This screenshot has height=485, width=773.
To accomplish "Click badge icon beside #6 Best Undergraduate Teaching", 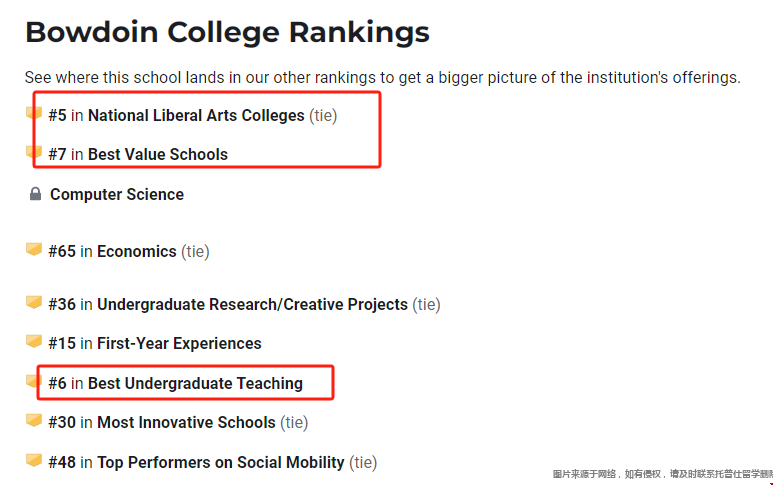I will (34, 381).
